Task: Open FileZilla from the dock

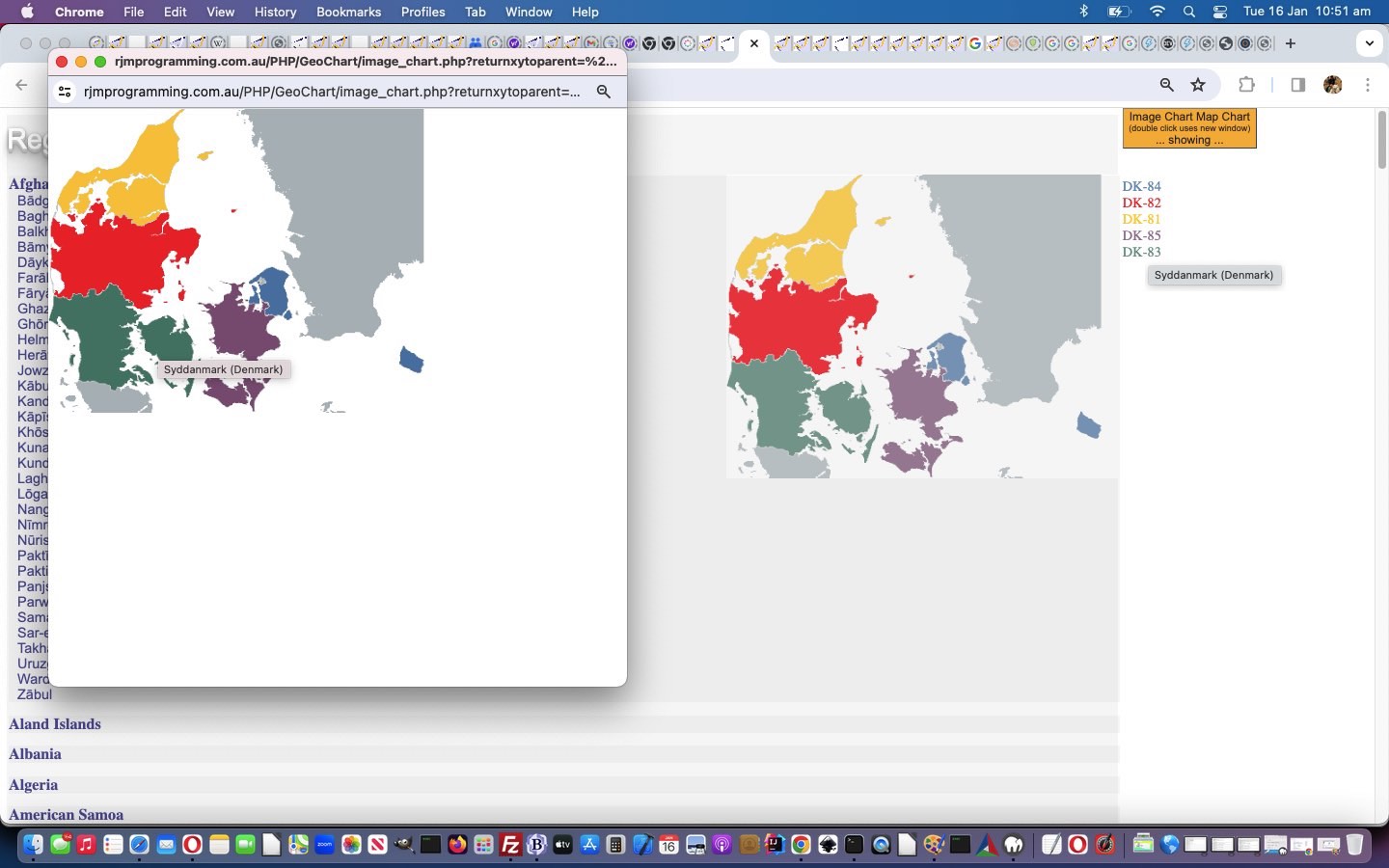Action: pyautogui.click(x=510, y=846)
